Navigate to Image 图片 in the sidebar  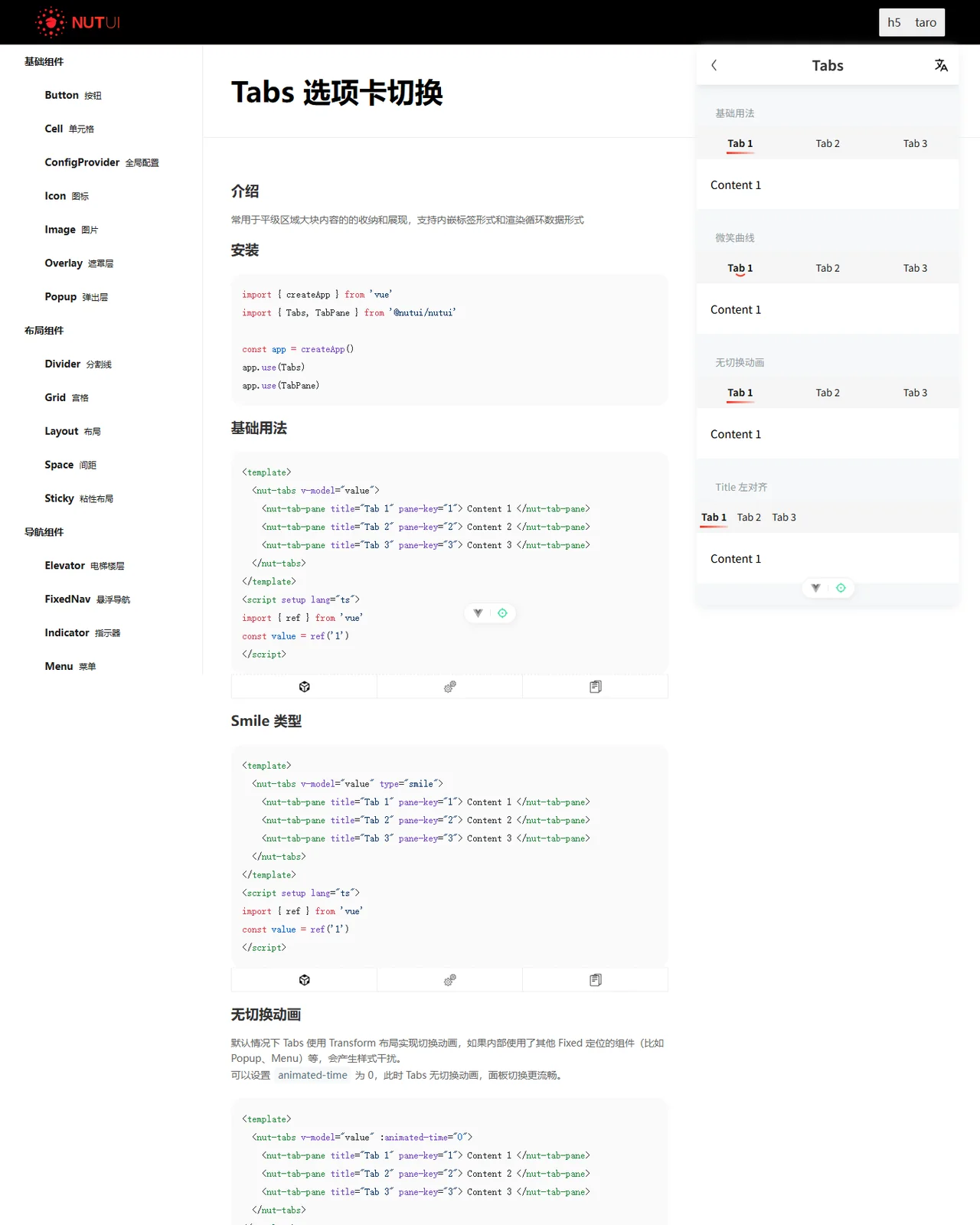coord(71,230)
